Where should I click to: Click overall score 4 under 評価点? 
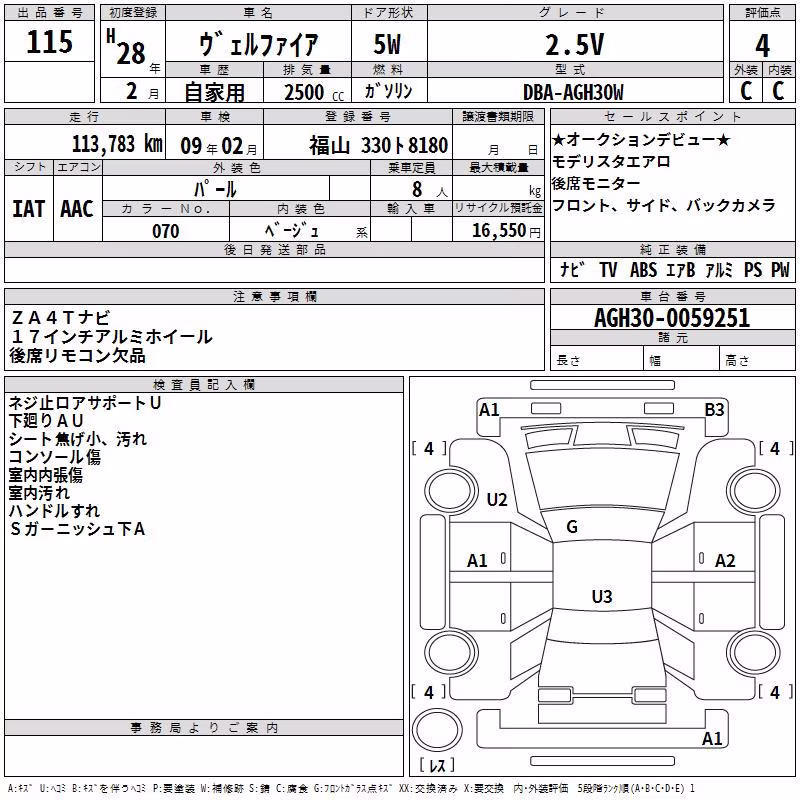pyautogui.click(x=762, y=46)
